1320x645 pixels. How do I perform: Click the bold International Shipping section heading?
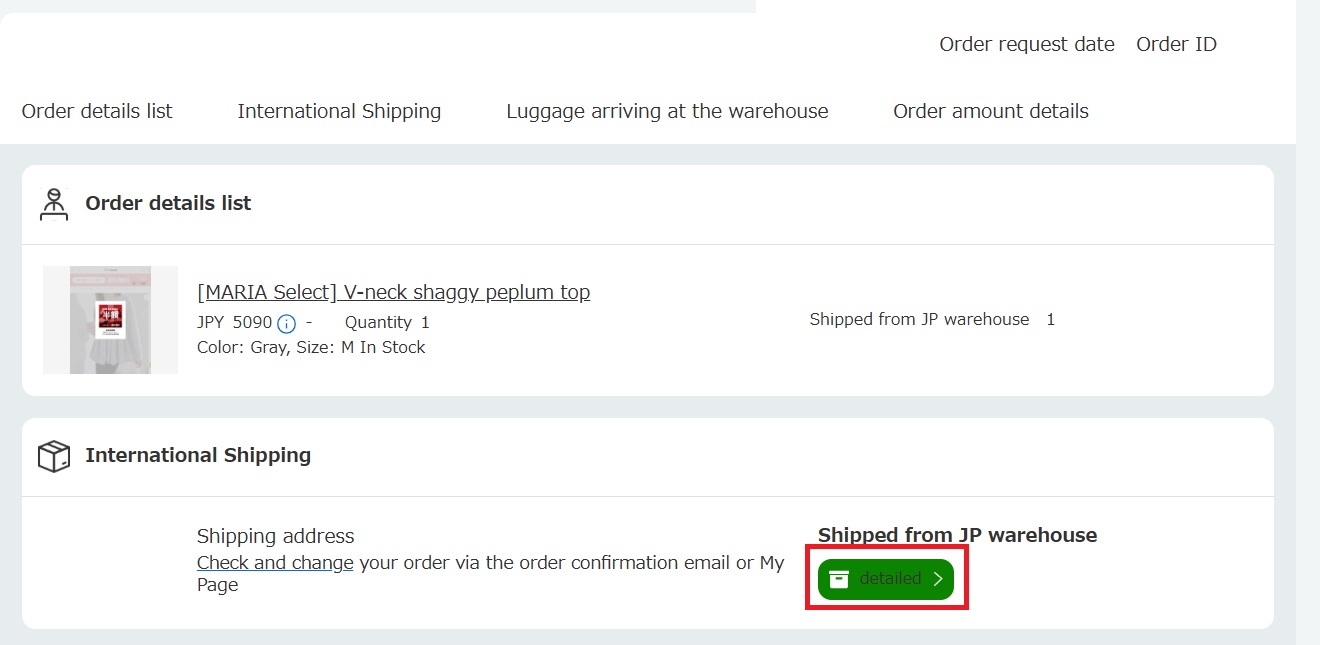pyautogui.click(x=198, y=455)
